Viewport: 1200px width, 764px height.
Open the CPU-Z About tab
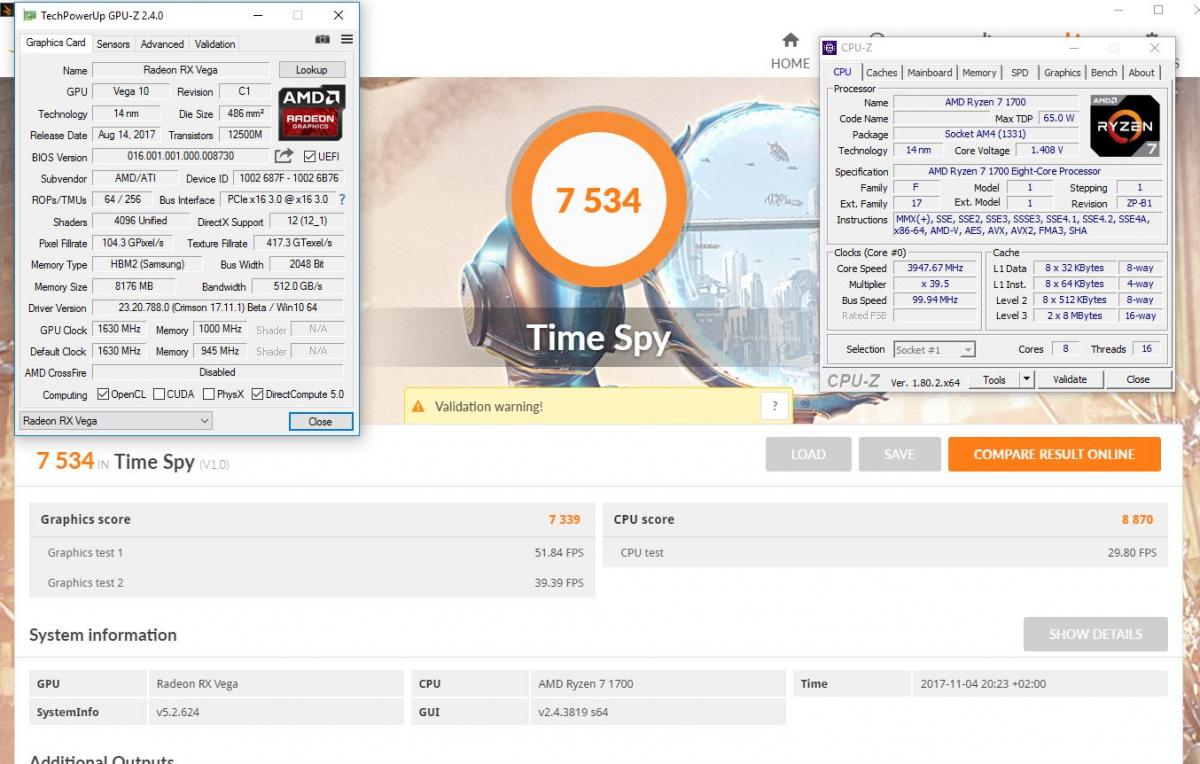pos(1141,72)
